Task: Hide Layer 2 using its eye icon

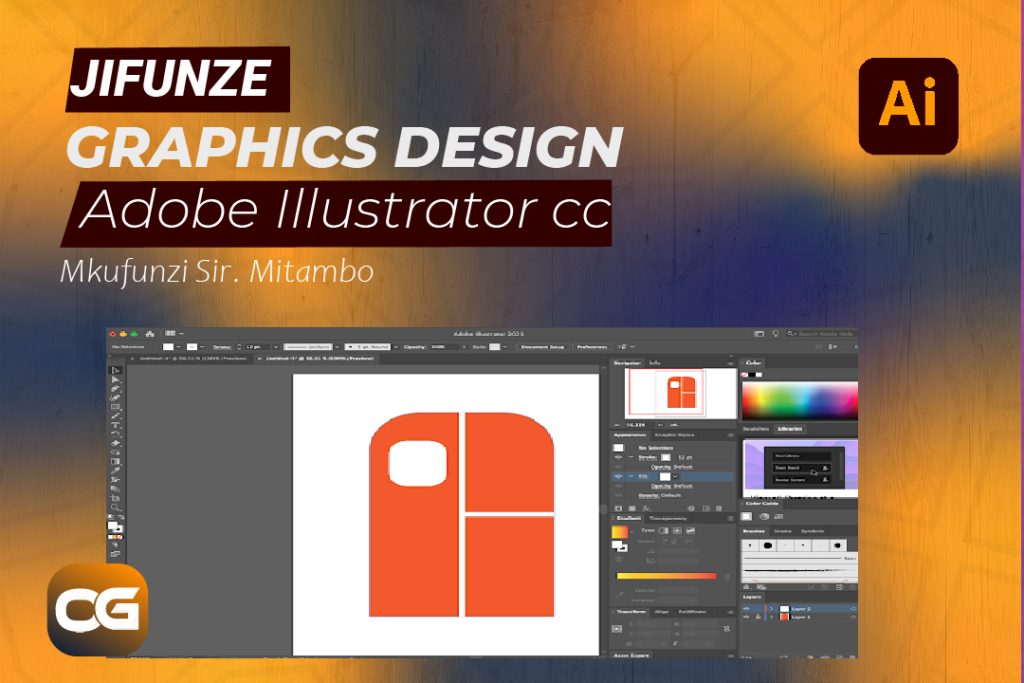Action: click(747, 609)
